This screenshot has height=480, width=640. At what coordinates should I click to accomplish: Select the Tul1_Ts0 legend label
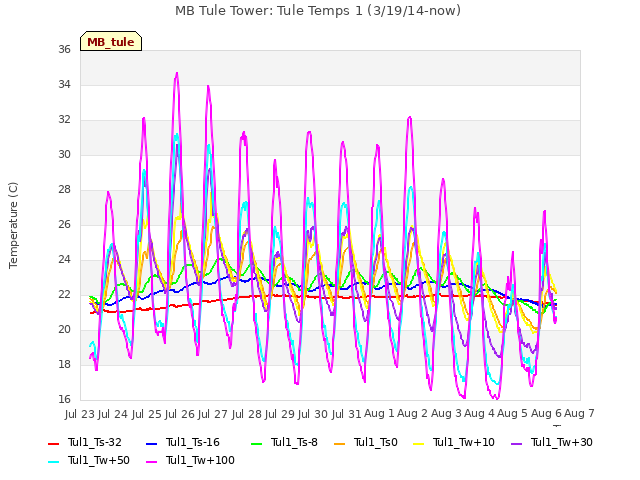pyautogui.click(x=376, y=442)
